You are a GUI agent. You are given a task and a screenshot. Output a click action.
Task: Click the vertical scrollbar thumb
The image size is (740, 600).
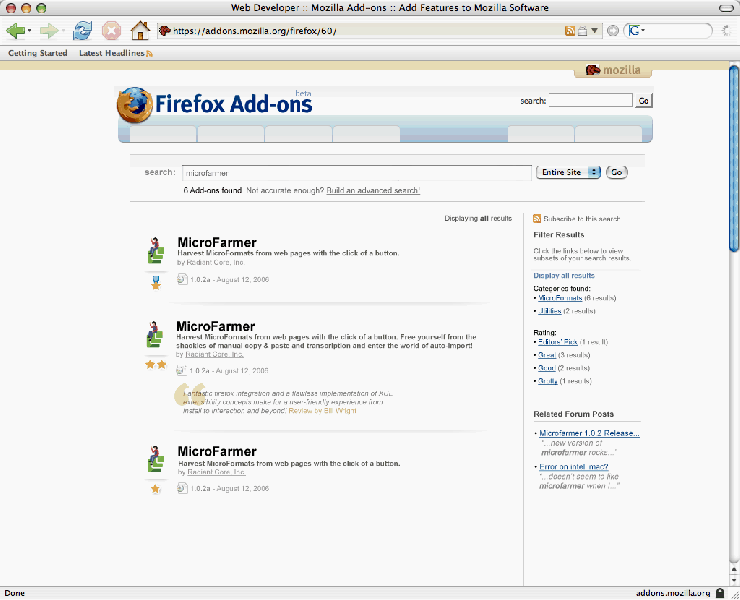(x=734, y=159)
